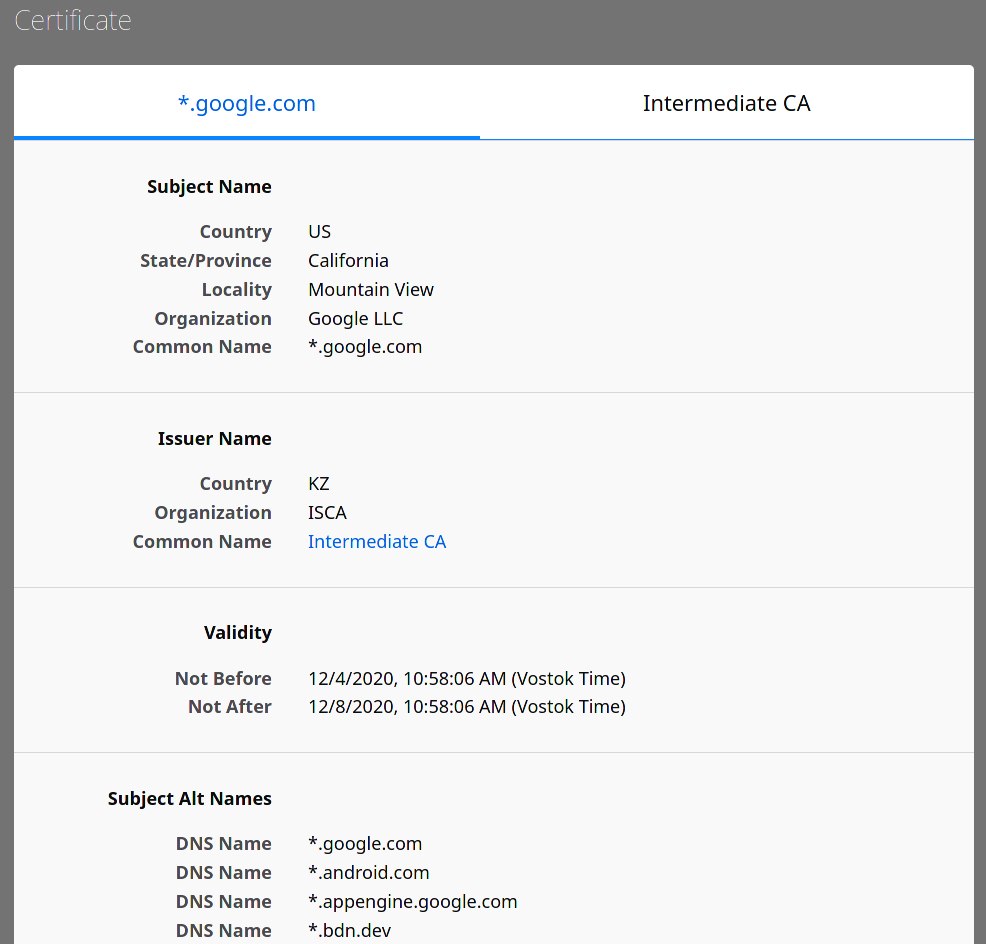Click the Not Before field label
Image resolution: width=986 pixels, height=944 pixels.
223,679
